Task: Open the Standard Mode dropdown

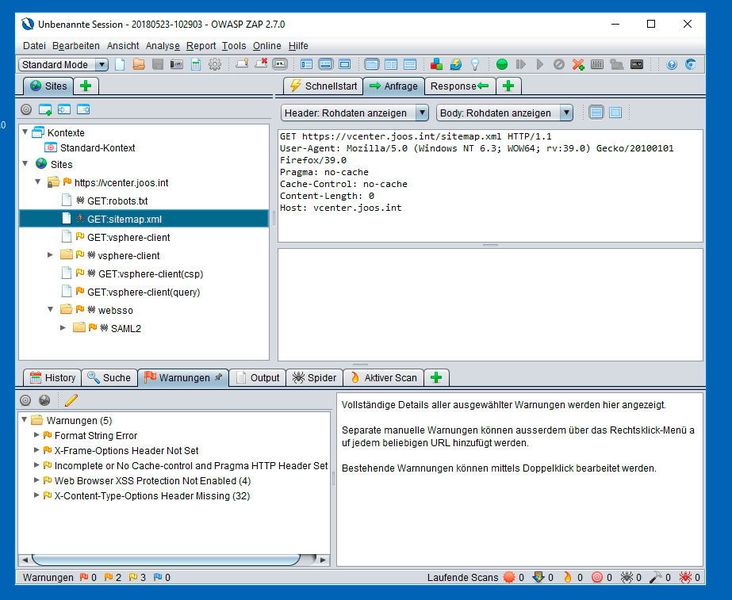Action: point(63,64)
